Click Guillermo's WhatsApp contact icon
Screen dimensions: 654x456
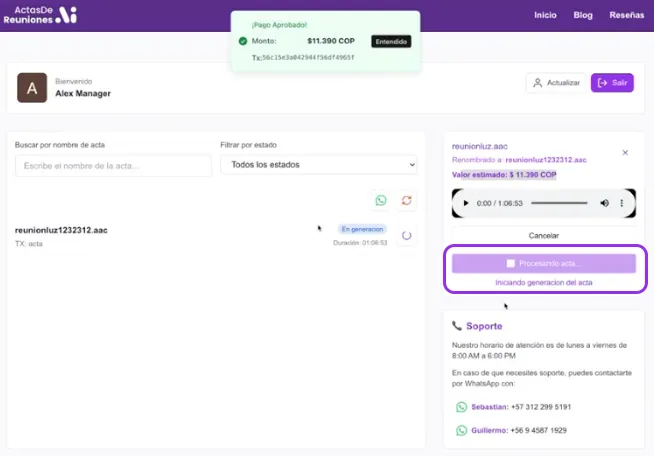coord(461,430)
